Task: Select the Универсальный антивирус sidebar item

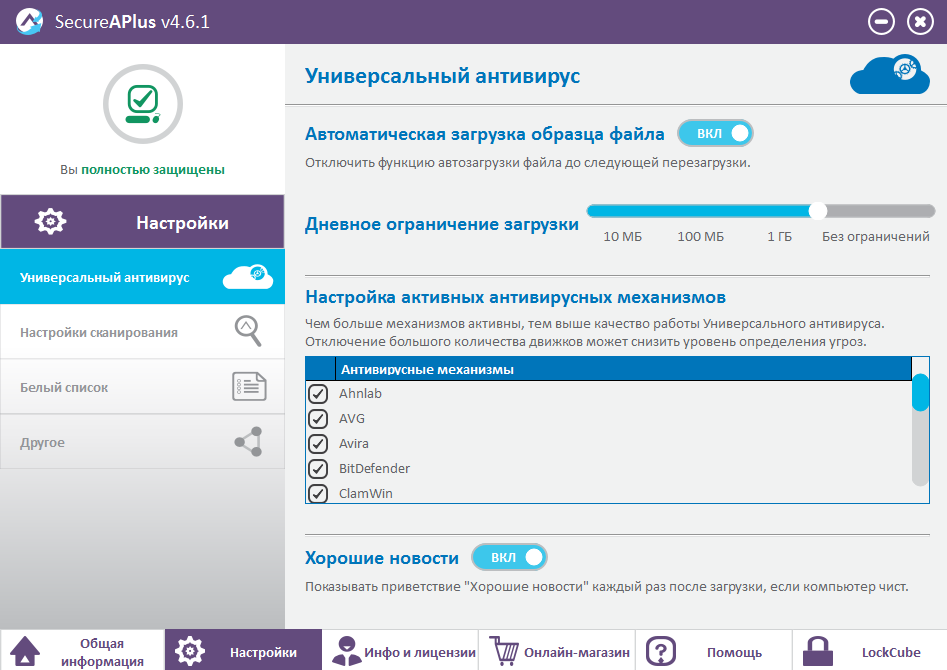Action: pyautogui.click(x=143, y=277)
